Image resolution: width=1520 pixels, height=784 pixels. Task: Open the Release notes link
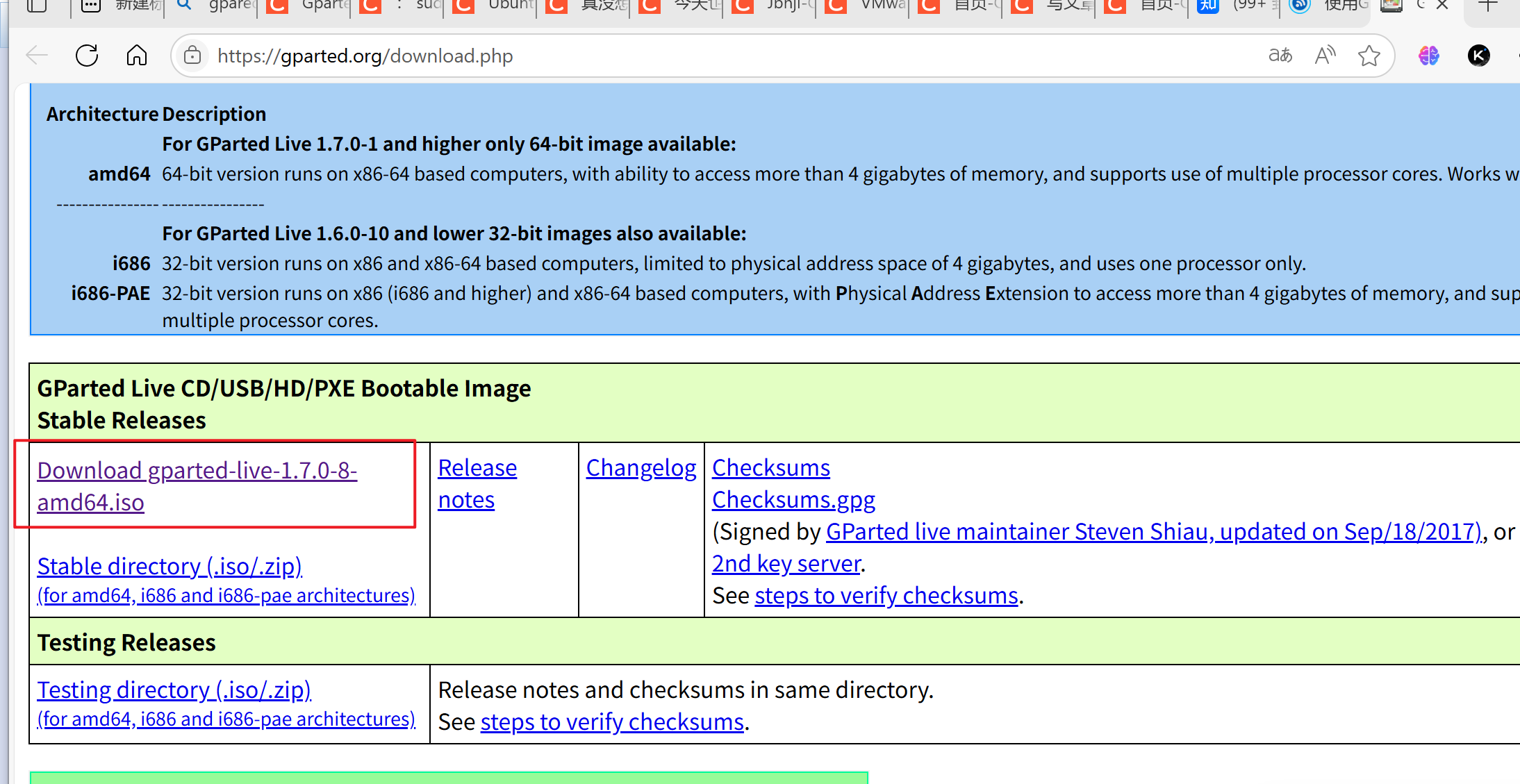point(477,483)
